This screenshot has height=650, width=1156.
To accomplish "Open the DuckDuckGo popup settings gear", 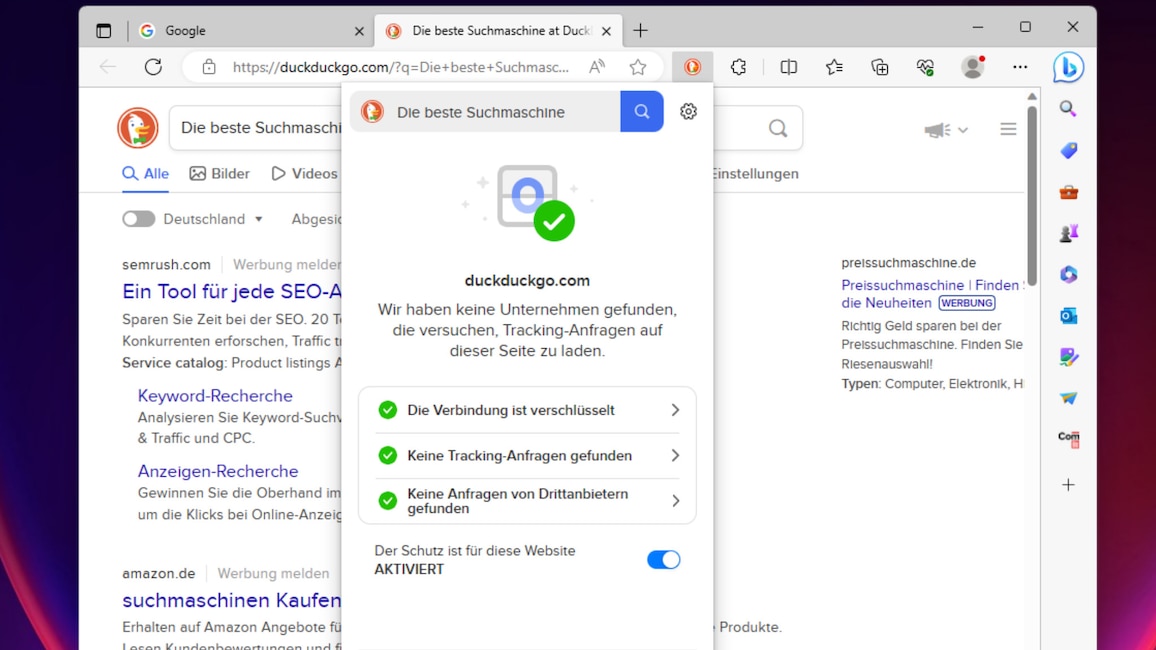I will point(688,111).
